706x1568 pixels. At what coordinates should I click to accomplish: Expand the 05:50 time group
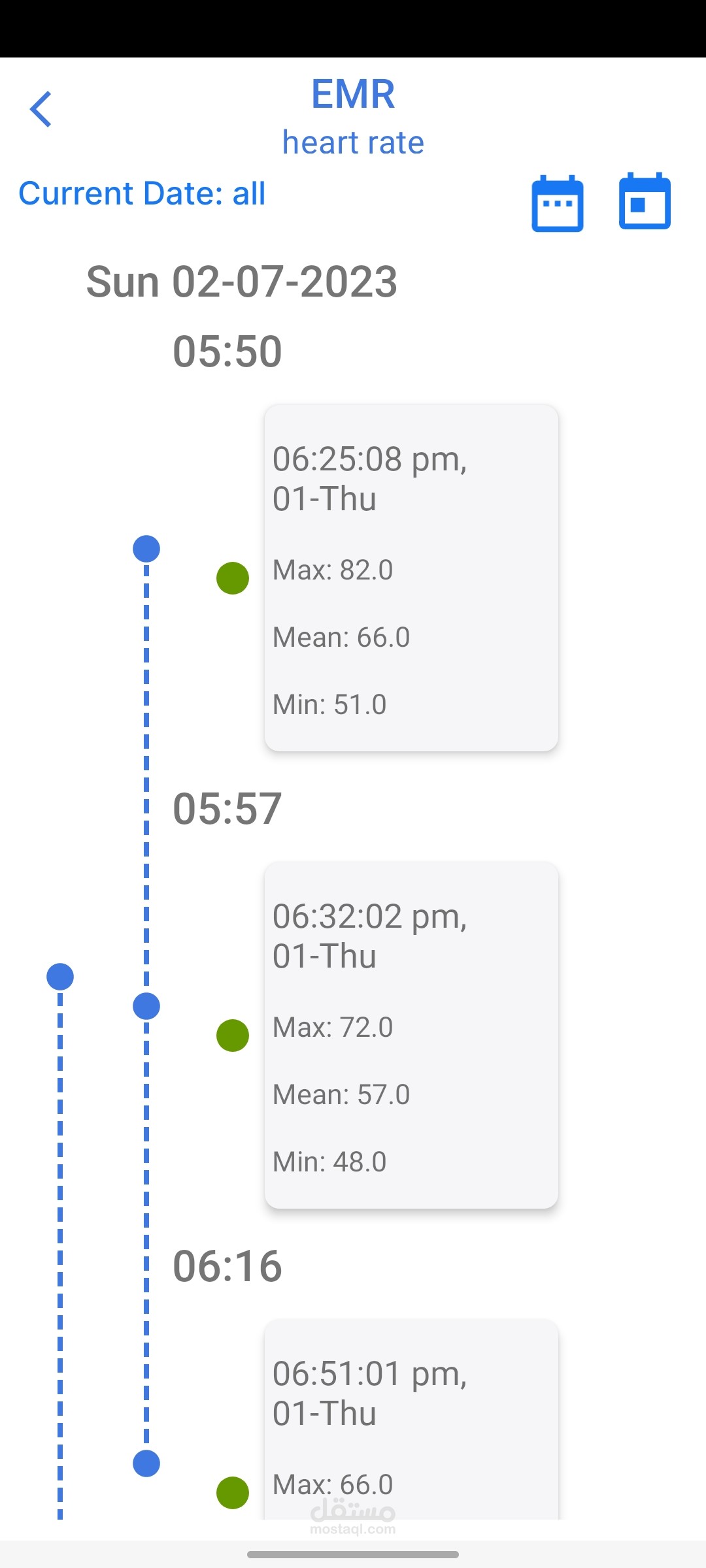[x=227, y=351]
